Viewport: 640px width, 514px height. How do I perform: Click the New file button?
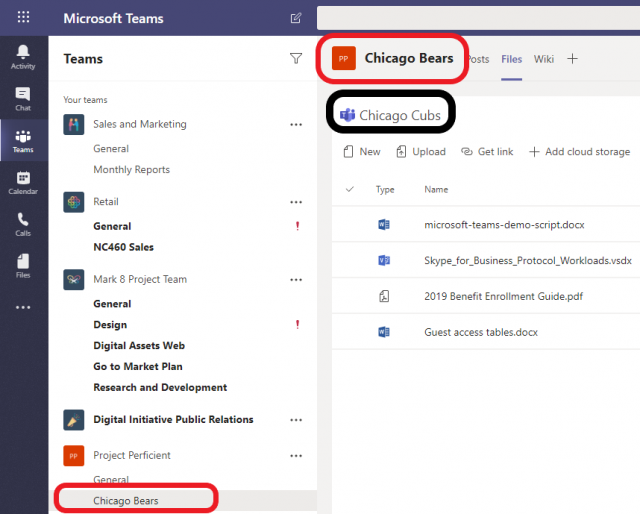[x=362, y=152]
